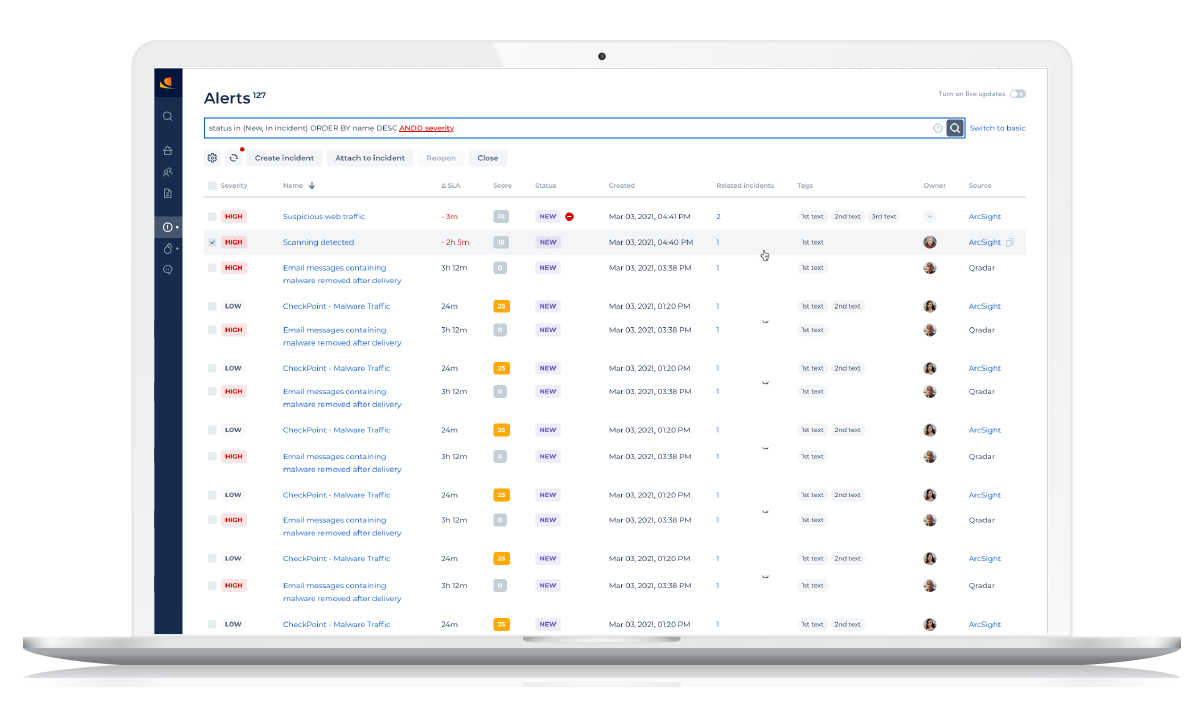Run the query with the magnifier search button
Image resolution: width=1200 pixels, height=726 pixels.
[953, 128]
